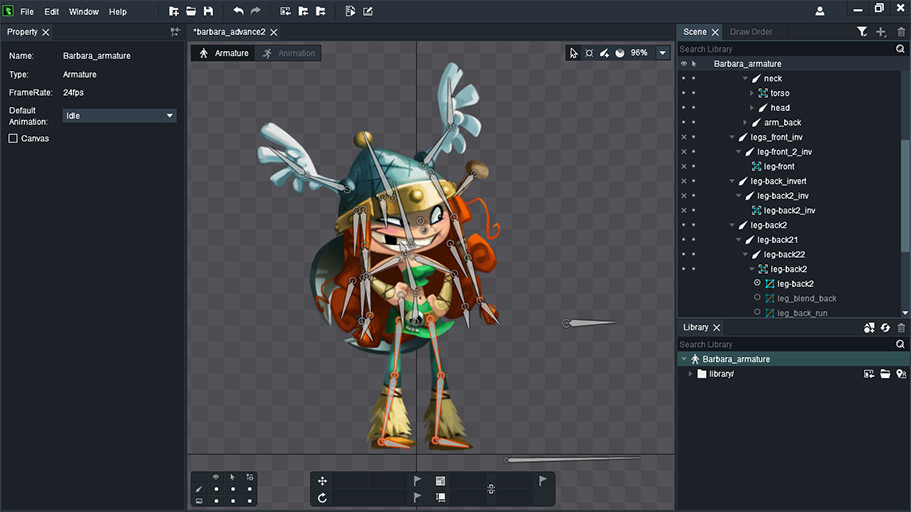
Task: Click the export folder icon with right arrow
Action: point(320,11)
